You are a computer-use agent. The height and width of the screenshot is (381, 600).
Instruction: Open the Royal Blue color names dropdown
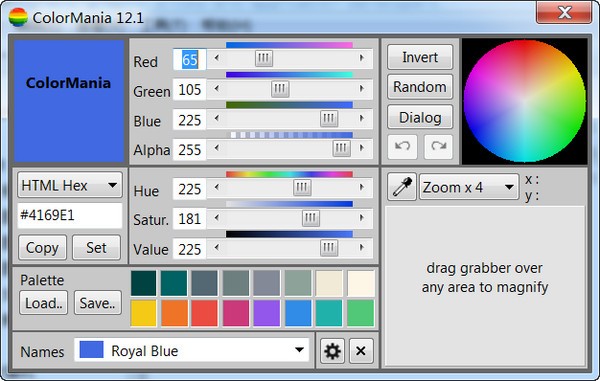pyautogui.click(x=191, y=350)
